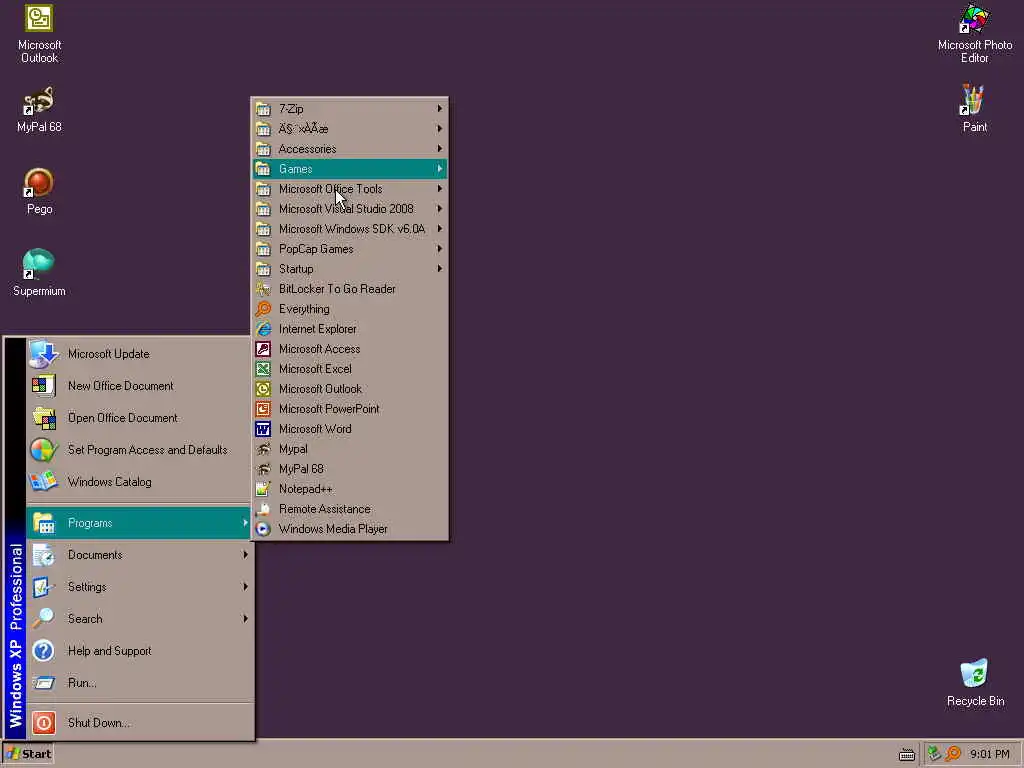Click the Microsoft Access icon in Programs menu
The image size is (1024, 768).
click(x=263, y=349)
